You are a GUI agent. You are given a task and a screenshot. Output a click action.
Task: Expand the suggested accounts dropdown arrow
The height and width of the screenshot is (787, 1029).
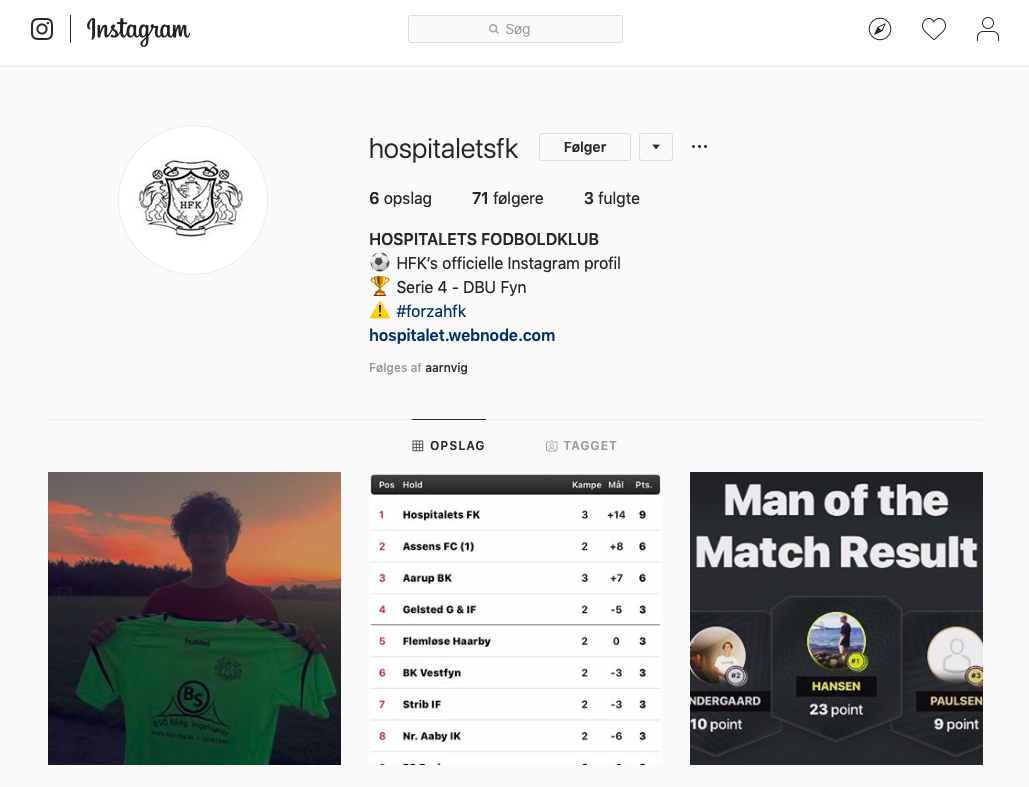(x=656, y=147)
